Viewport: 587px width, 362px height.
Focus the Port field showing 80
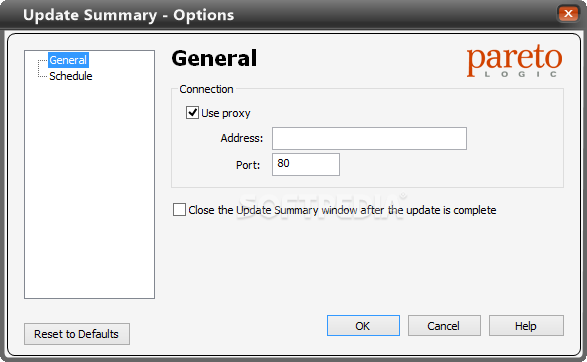(305, 164)
